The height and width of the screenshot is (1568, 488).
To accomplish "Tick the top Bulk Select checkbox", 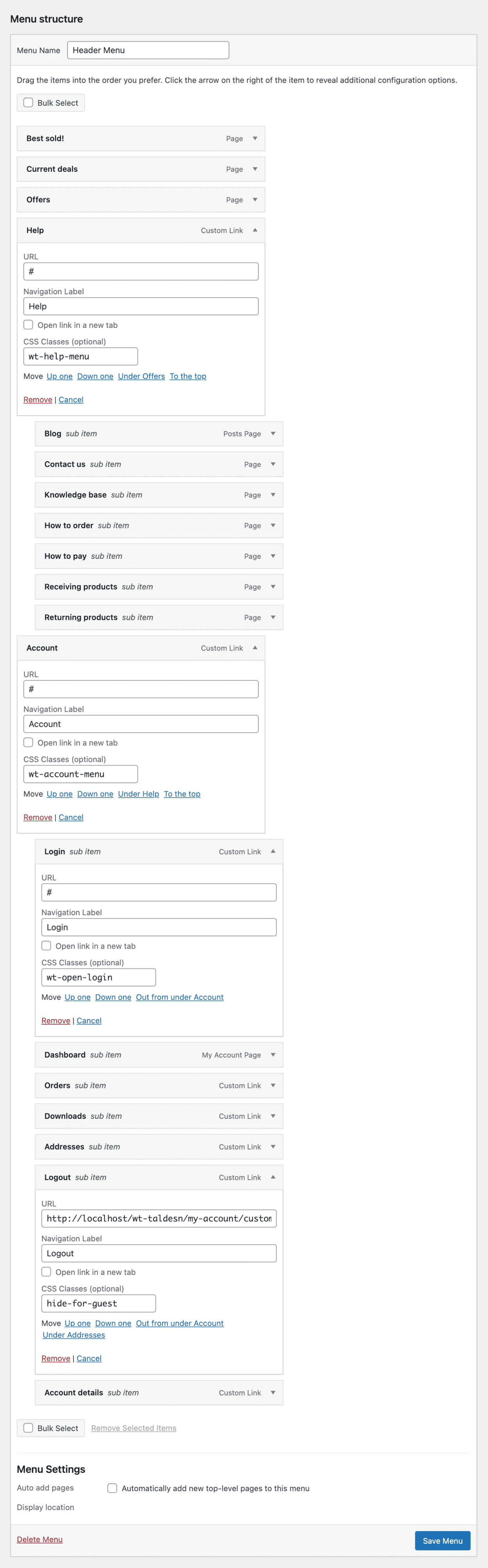I will coord(28,102).
